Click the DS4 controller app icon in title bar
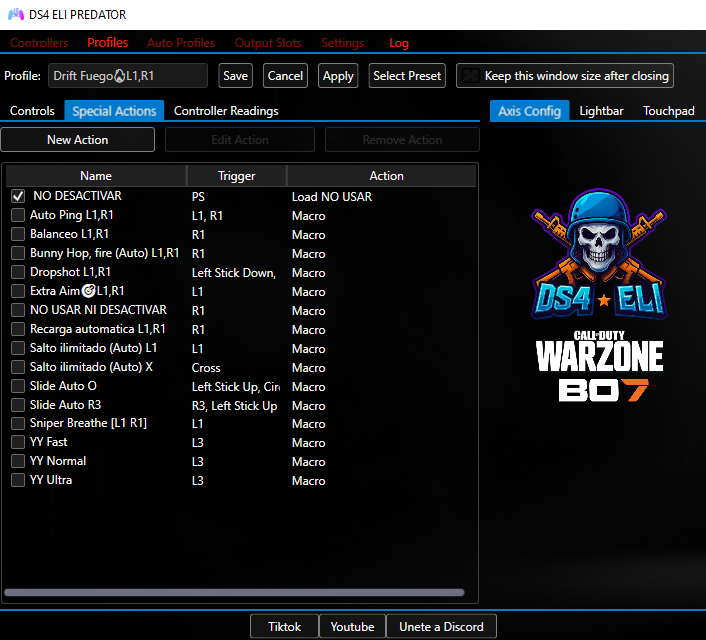 16,14
